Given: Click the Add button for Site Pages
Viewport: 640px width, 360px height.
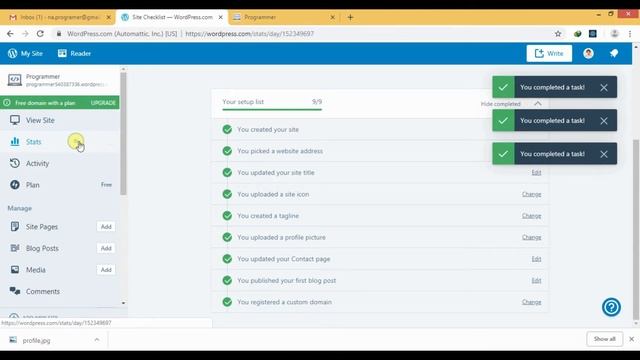Looking at the screenshot, I should point(106,227).
